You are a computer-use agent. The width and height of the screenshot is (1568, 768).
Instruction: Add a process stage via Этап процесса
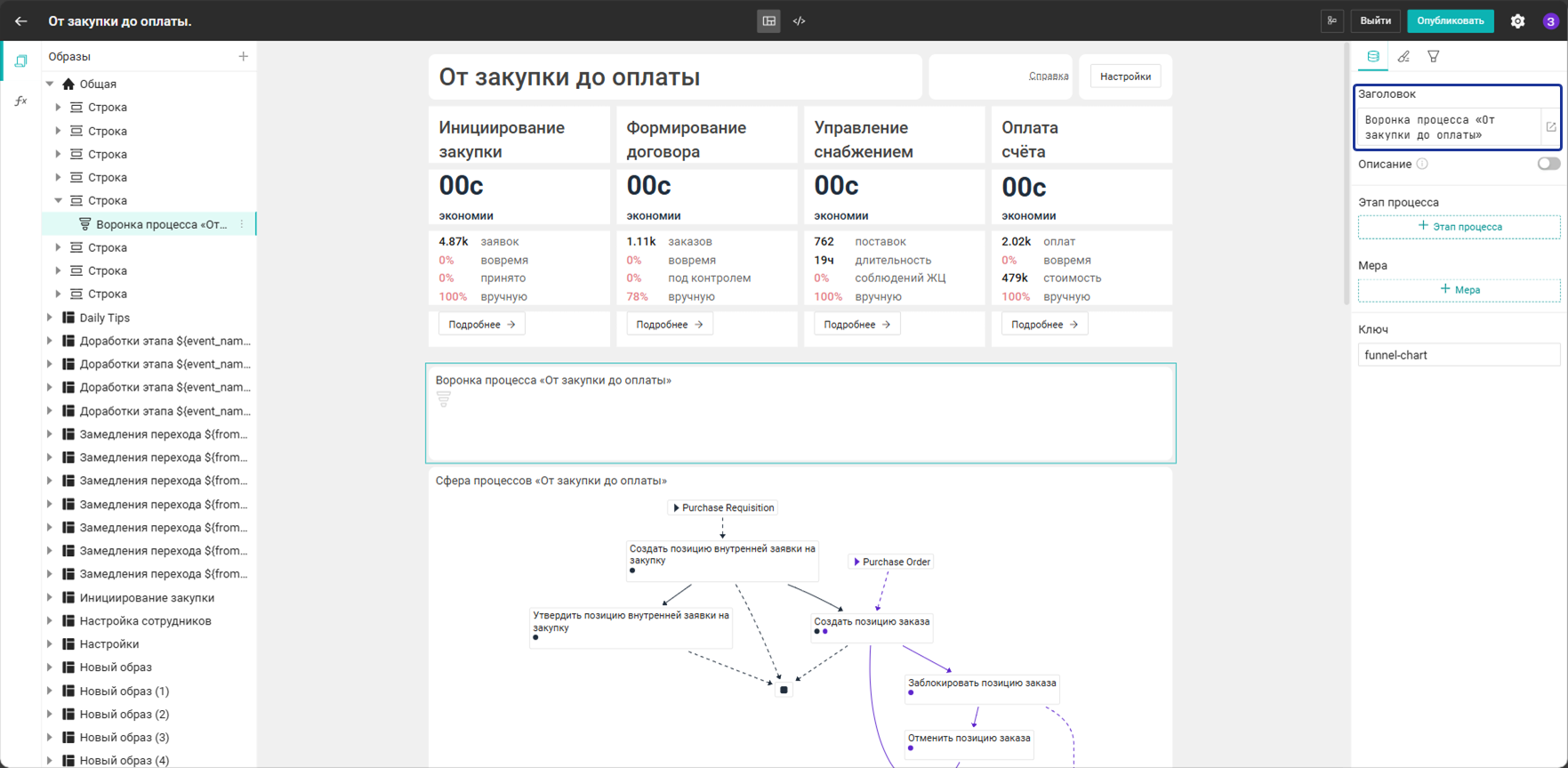point(1459,227)
